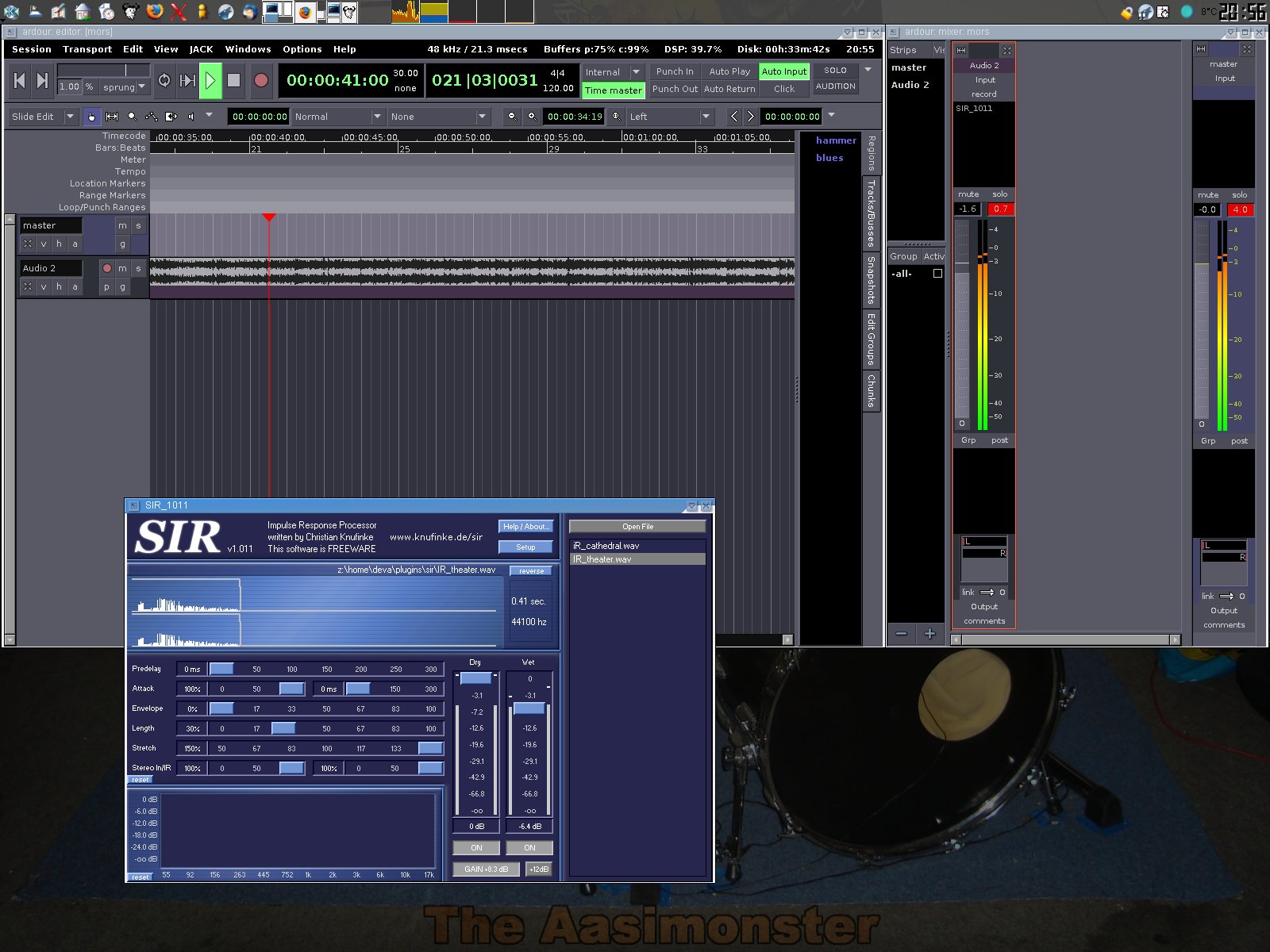Expand the mouse tool options arrow
This screenshot has width=1270, height=952.
coord(210,115)
